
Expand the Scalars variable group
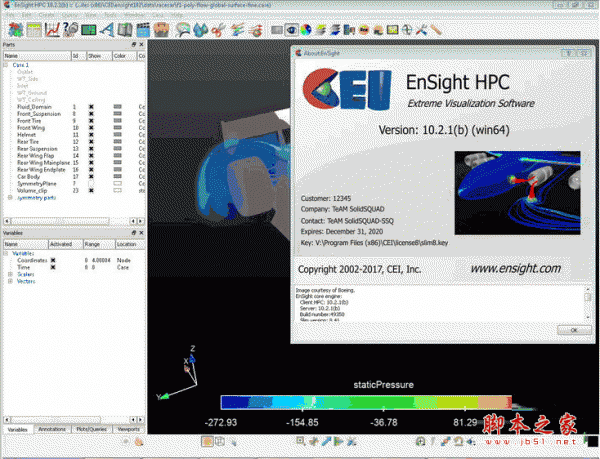tap(10, 274)
